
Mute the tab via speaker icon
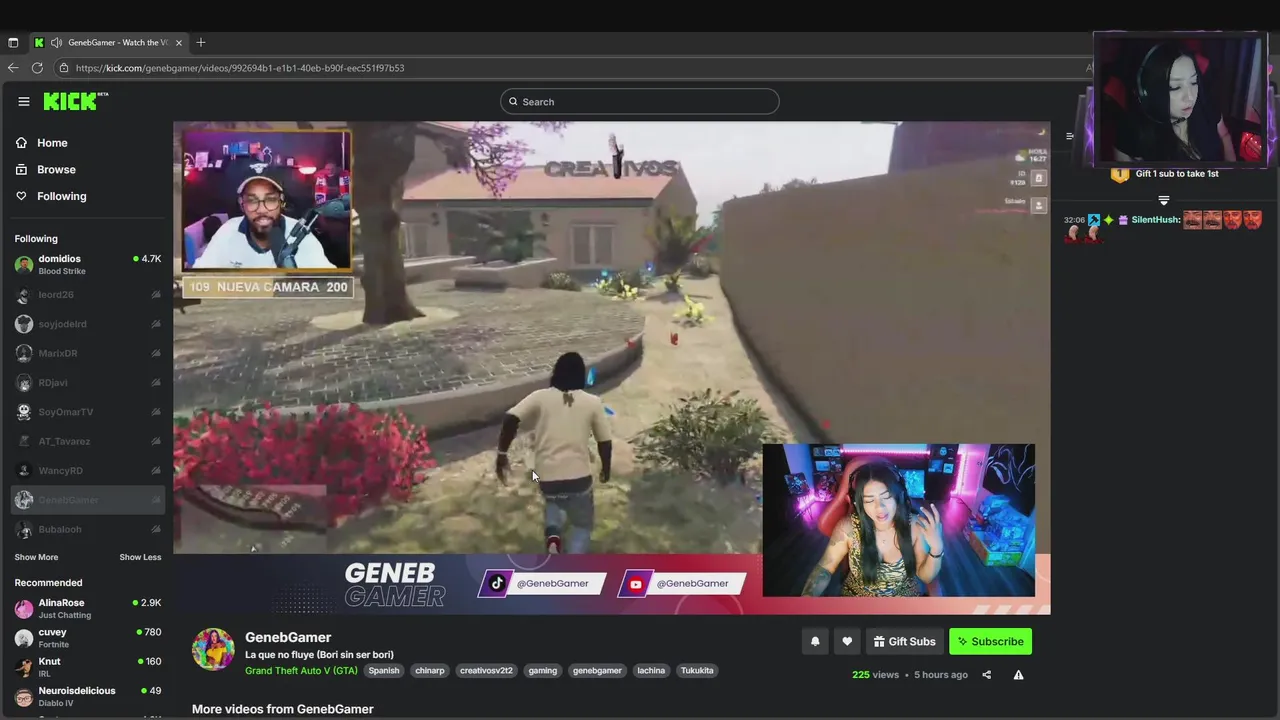click(x=57, y=42)
